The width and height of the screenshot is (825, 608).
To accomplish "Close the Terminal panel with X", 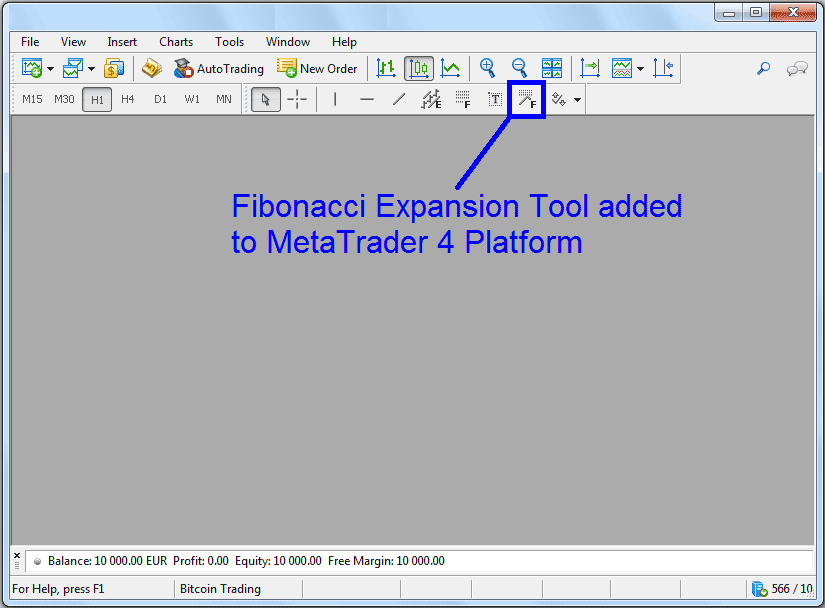I will 17,555.
